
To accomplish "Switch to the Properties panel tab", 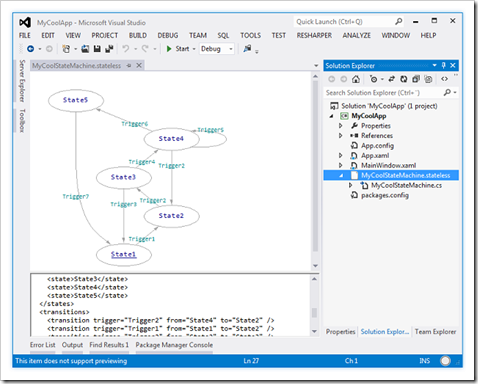I will [340, 332].
